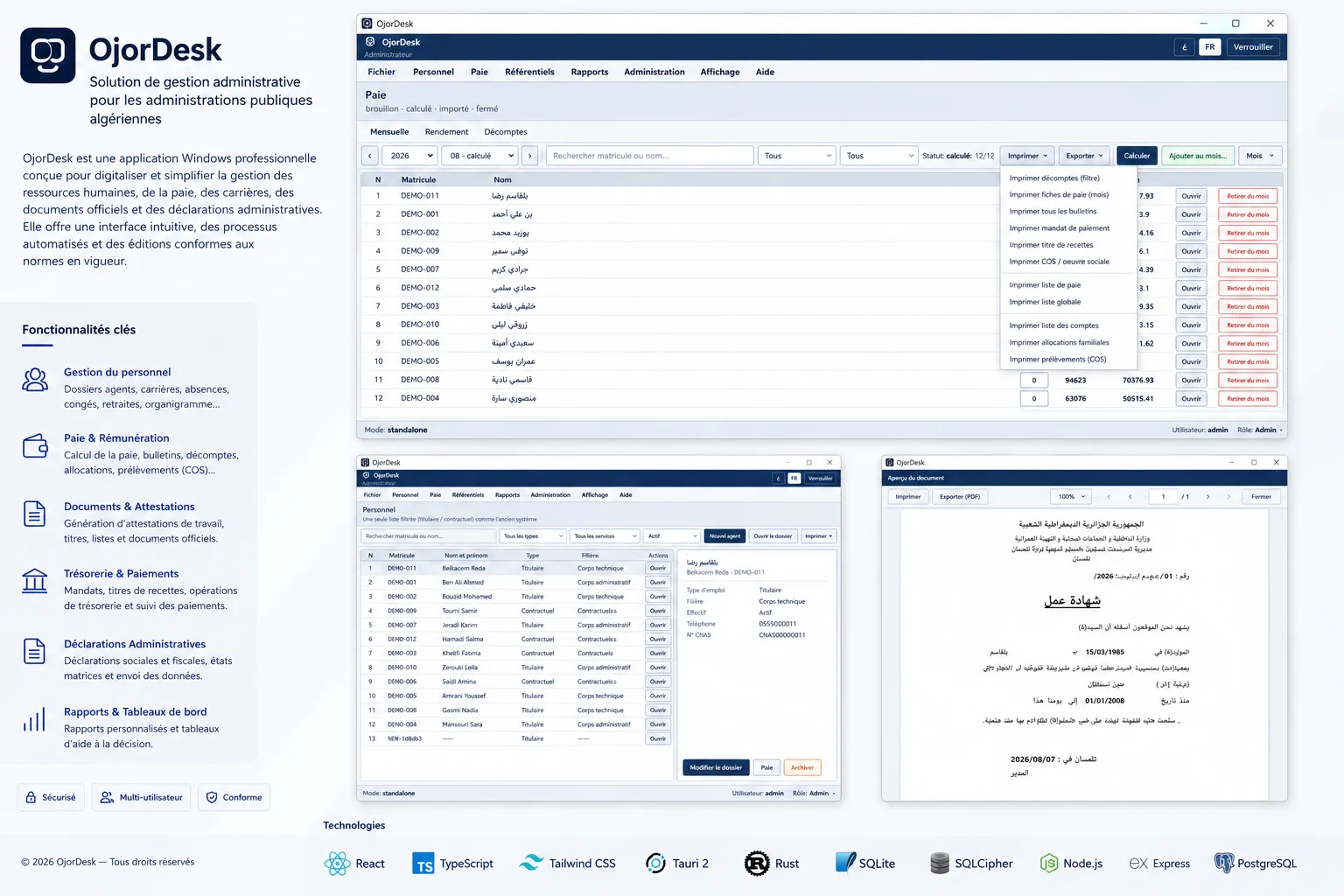Click the Déclarations Administratives document icon
Image resolution: width=1344 pixels, height=896 pixels.
point(34,651)
